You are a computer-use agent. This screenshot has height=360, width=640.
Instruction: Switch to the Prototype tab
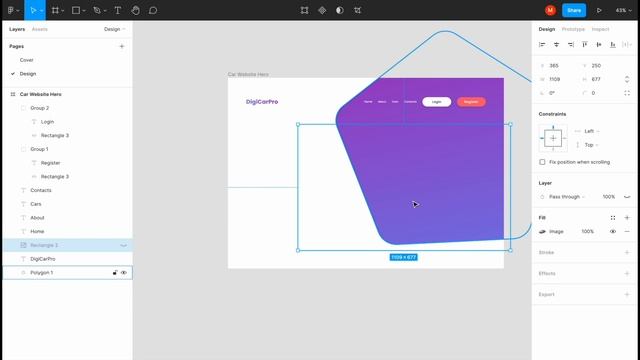tap(573, 29)
